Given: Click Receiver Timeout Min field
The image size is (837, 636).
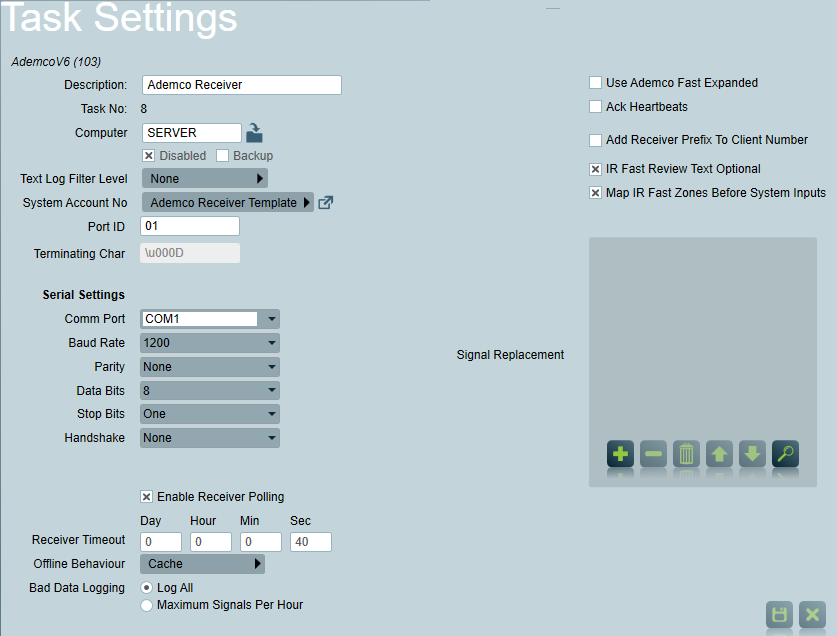Looking at the screenshot, I should coord(261,542).
